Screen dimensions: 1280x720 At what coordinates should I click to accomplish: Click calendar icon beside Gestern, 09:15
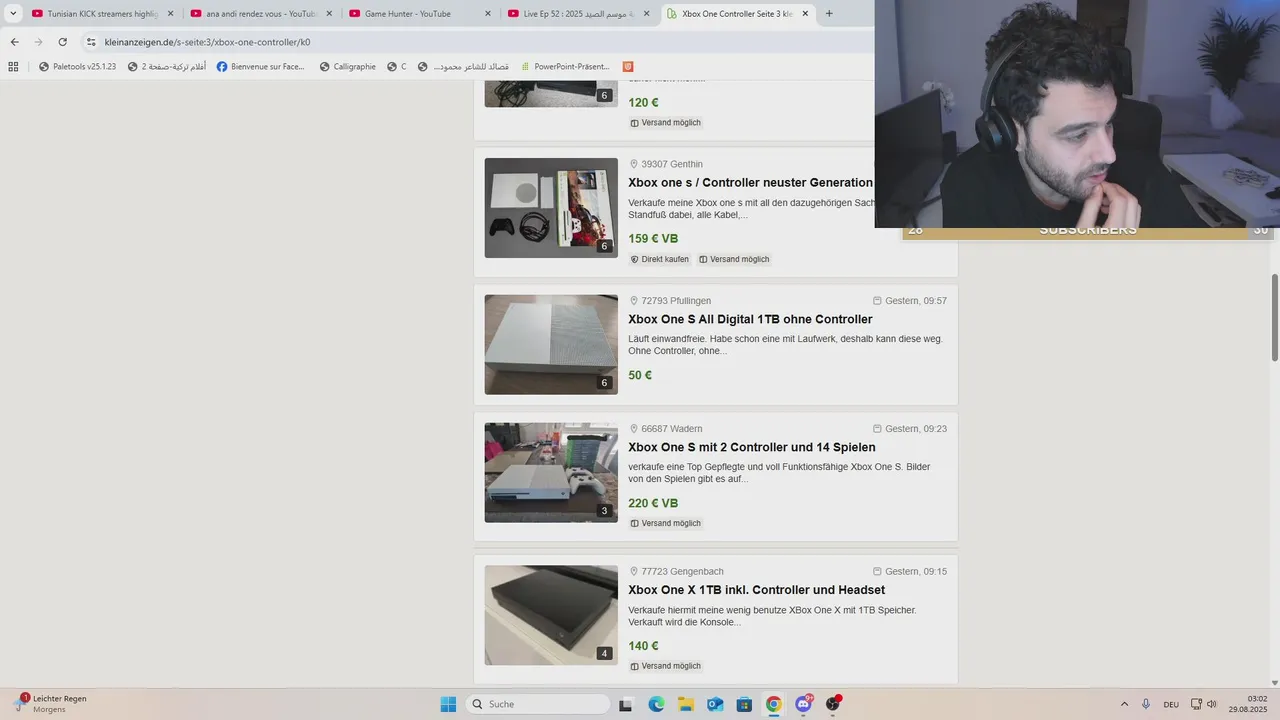(x=877, y=572)
